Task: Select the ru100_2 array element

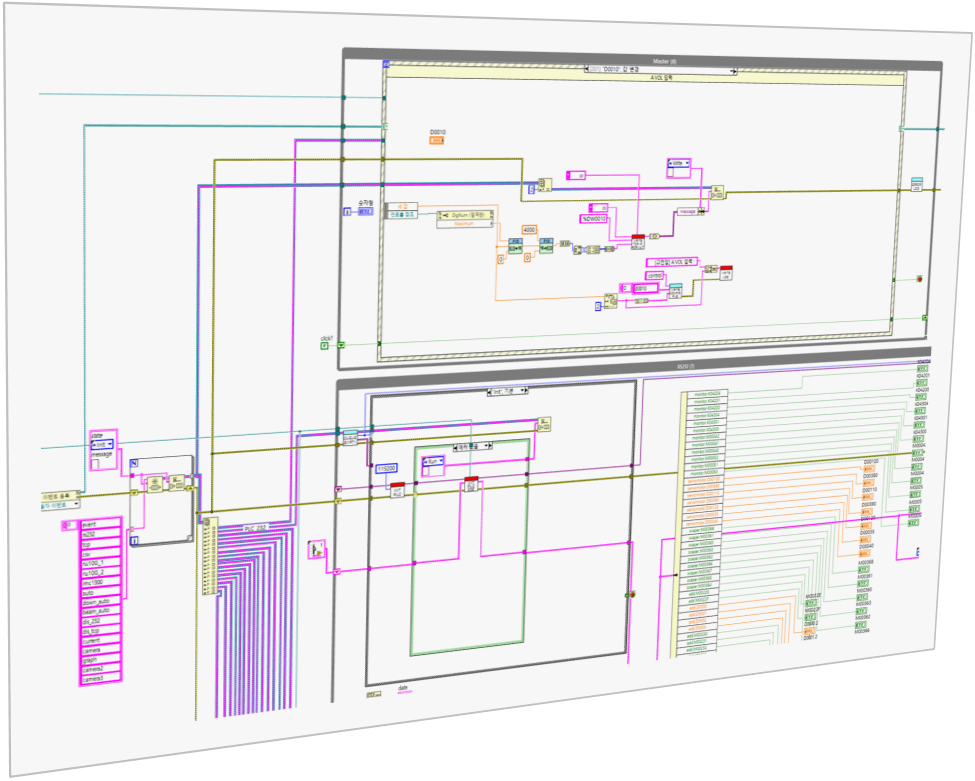Action: coord(101,573)
